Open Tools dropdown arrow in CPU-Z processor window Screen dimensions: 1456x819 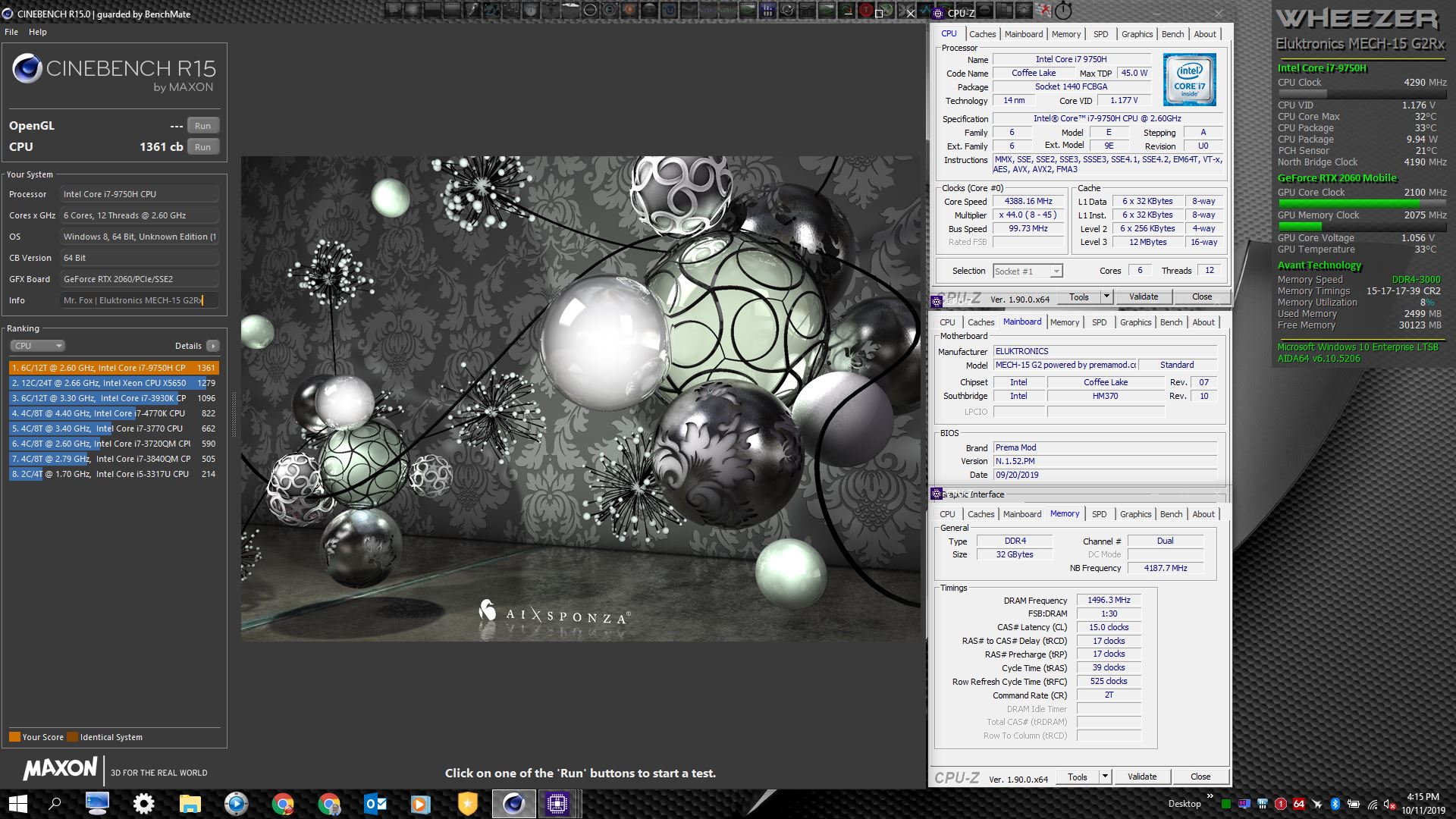(x=1106, y=297)
